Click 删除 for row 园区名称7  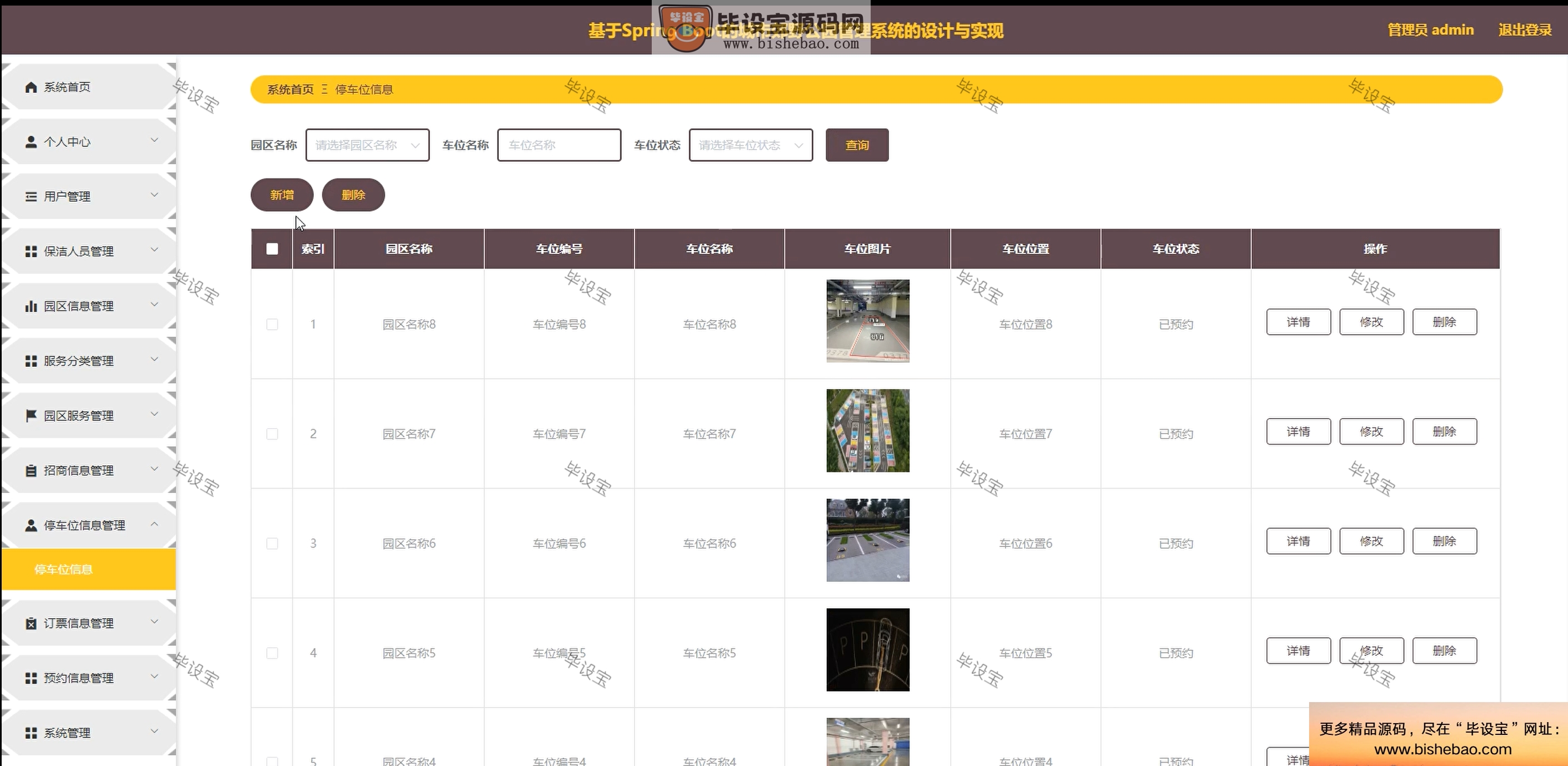click(x=1445, y=432)
